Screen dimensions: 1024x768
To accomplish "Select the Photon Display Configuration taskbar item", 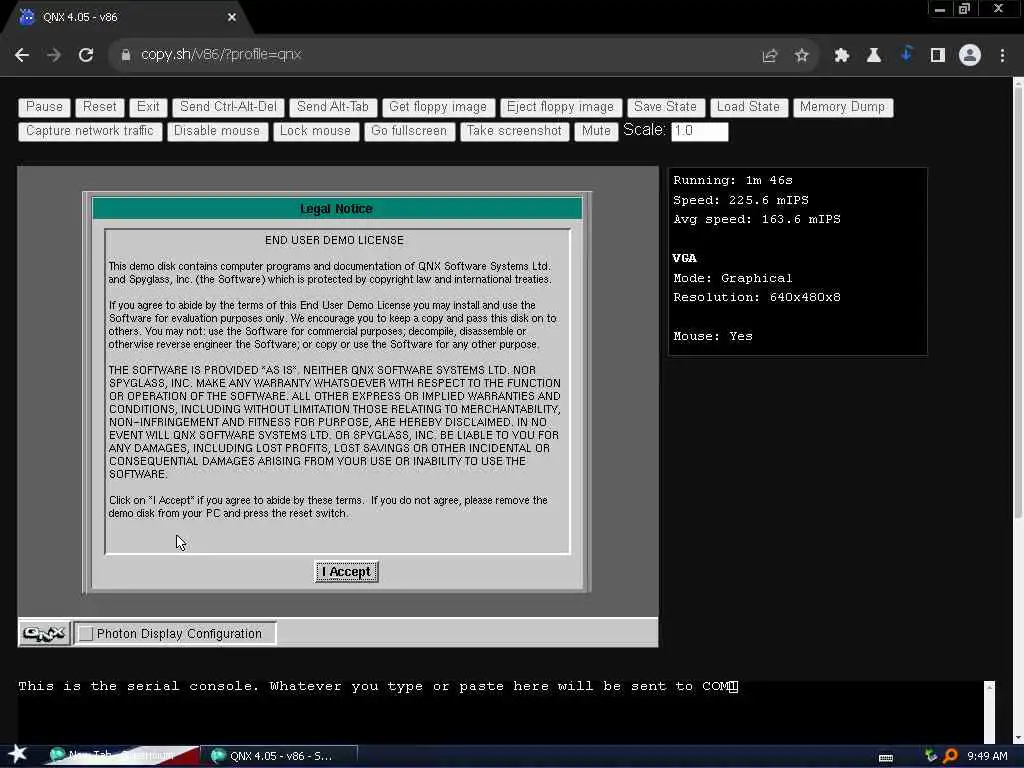I will point(175,633).
